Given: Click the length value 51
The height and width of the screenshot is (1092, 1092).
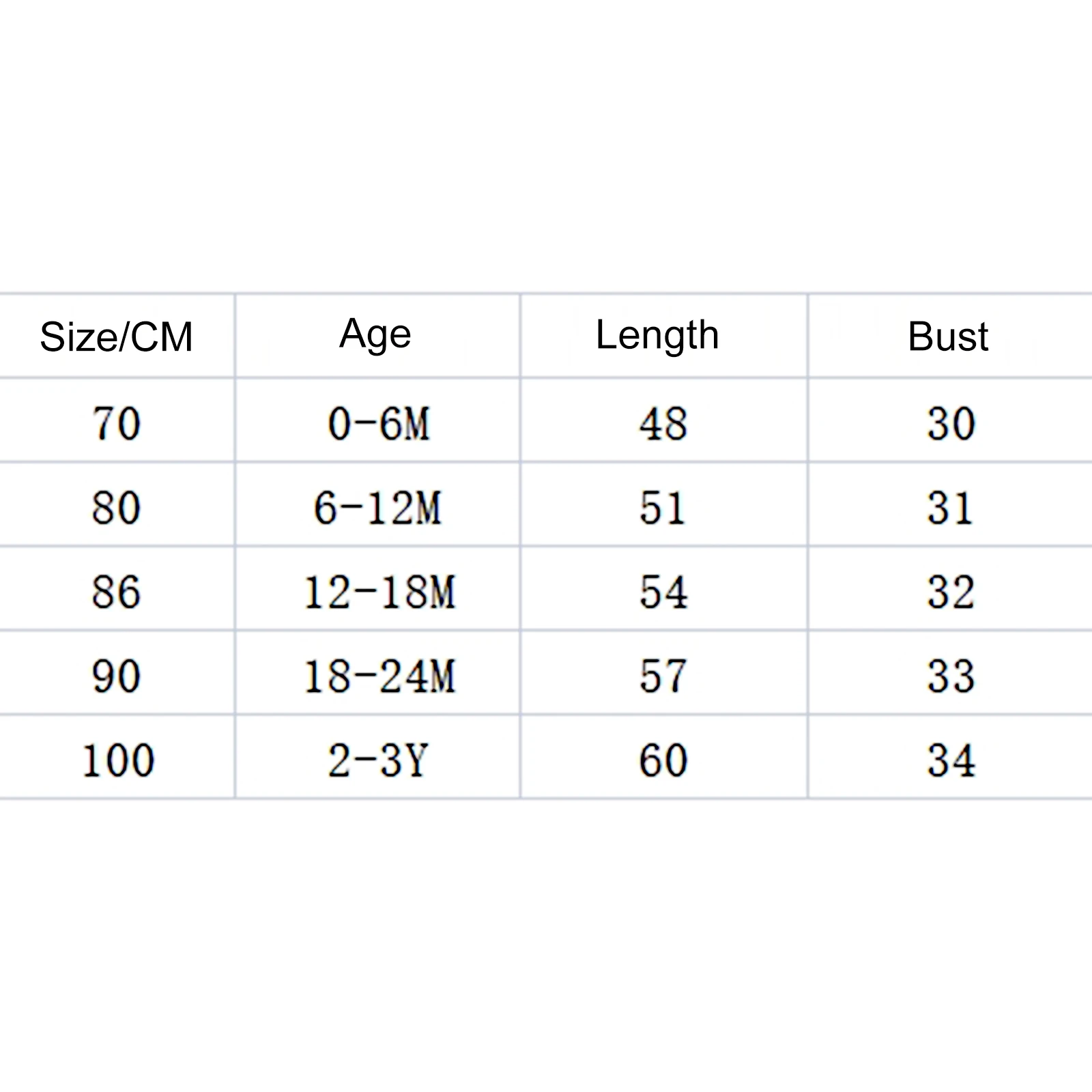Looking at the screenshot, I should coord(662,508).
